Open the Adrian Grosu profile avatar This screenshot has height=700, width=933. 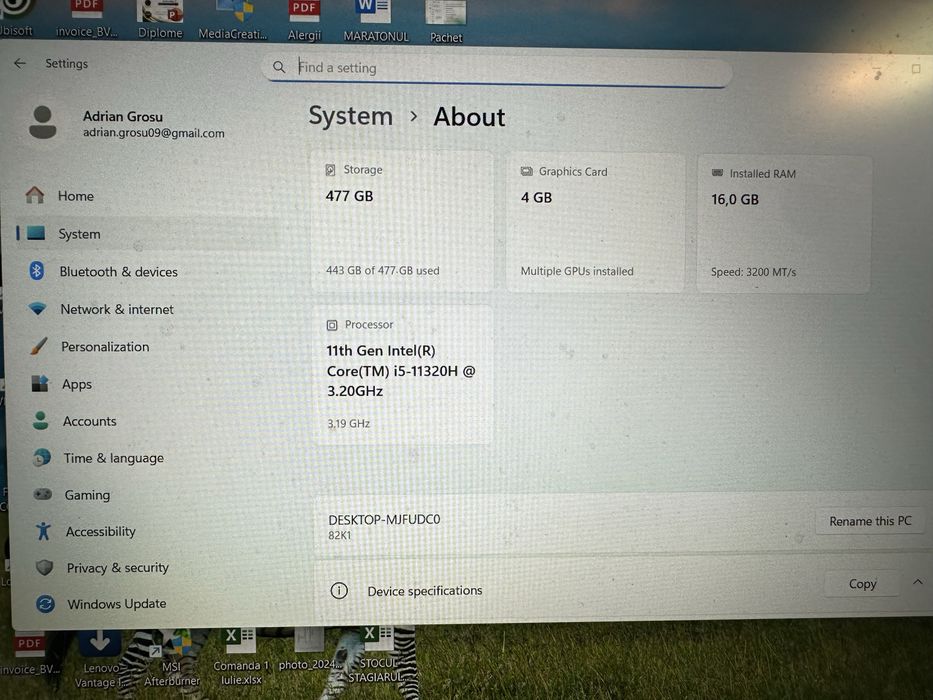(43, 123)
